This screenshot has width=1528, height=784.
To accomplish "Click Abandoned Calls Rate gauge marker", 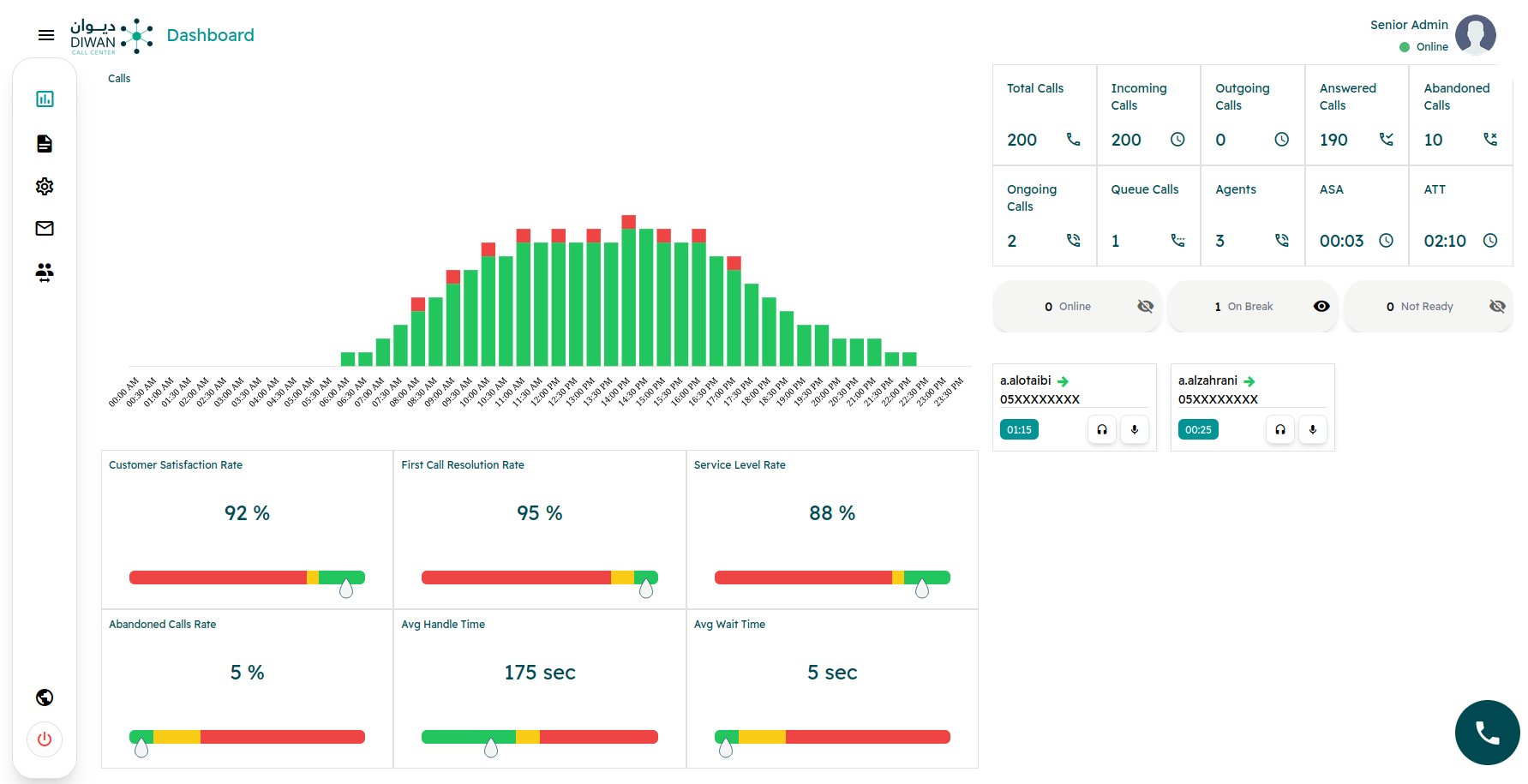I will coord(141,747).
